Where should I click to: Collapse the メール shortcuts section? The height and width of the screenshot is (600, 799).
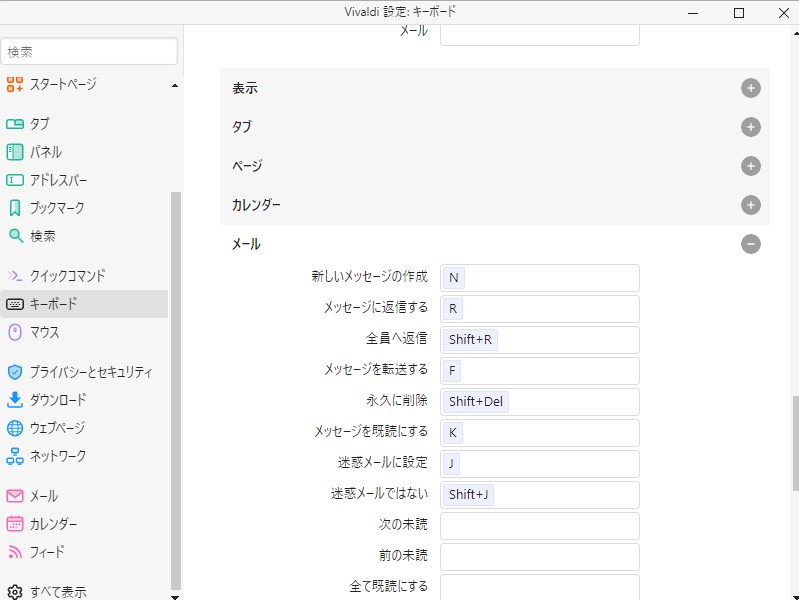[x=751, y=244]
